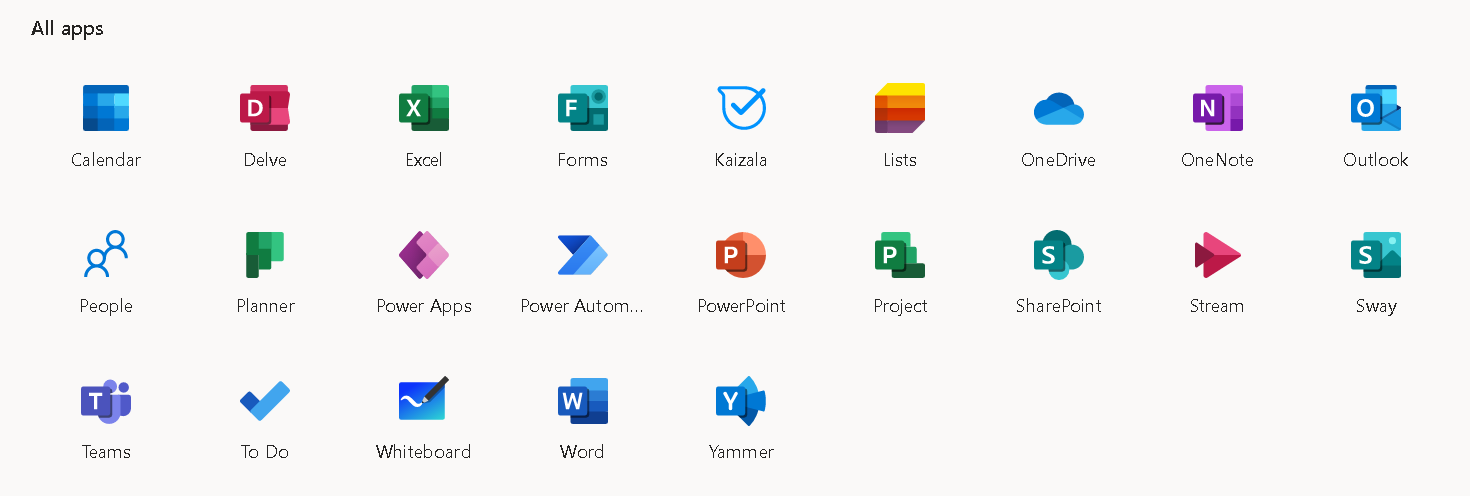Open the OneNote app icon
This screenshot has height=496, width=1470.
pyautogui.click(x=1217, y=108)
